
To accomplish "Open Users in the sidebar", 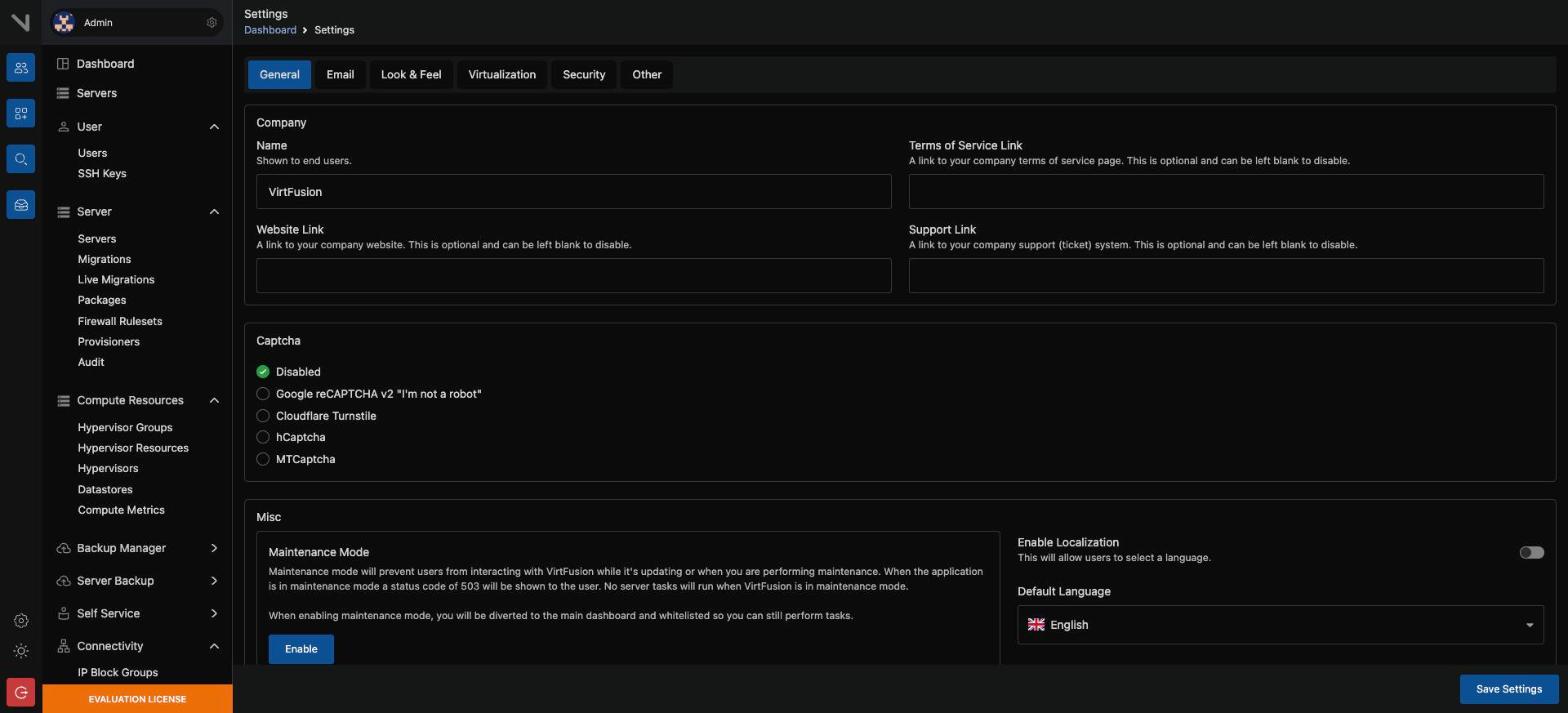I will [92, 153].
